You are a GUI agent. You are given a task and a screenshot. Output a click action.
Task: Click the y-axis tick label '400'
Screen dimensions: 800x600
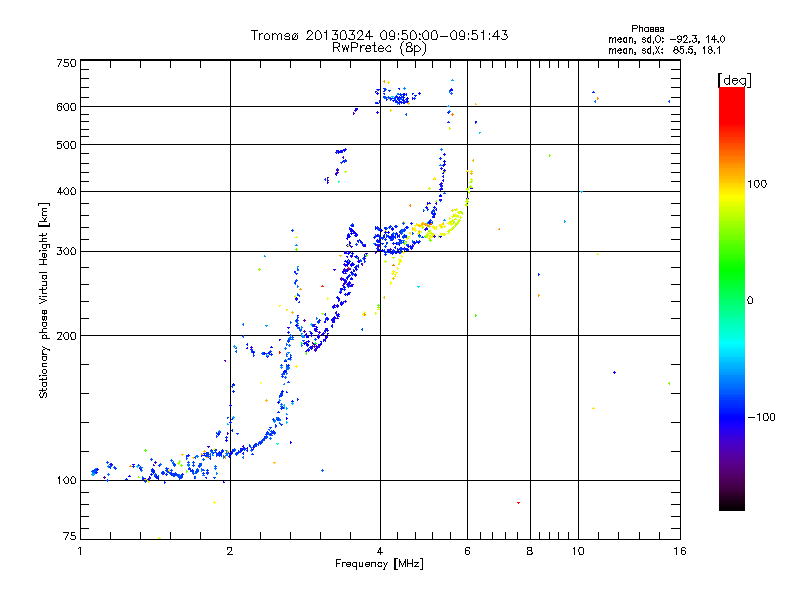tap(66, 192)
